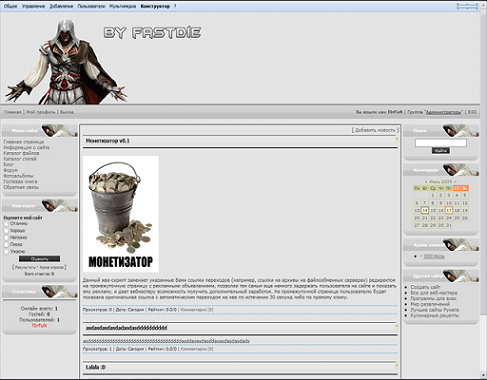
Task: Select the "Хорошо" poll option
Action: click(x=6, y=231)
